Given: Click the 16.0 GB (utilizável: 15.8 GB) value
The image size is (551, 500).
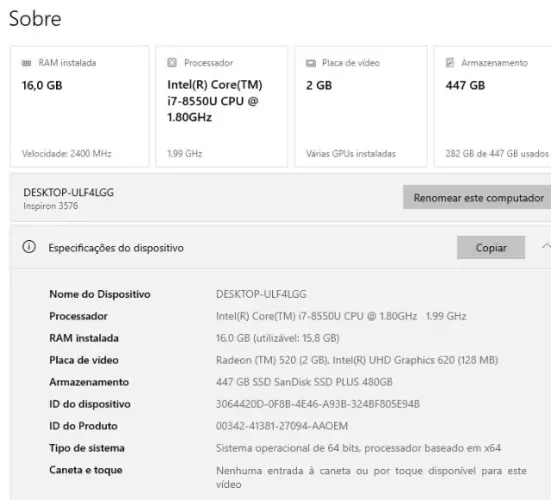Looking at the screenshot, I should tap(278, 338).
